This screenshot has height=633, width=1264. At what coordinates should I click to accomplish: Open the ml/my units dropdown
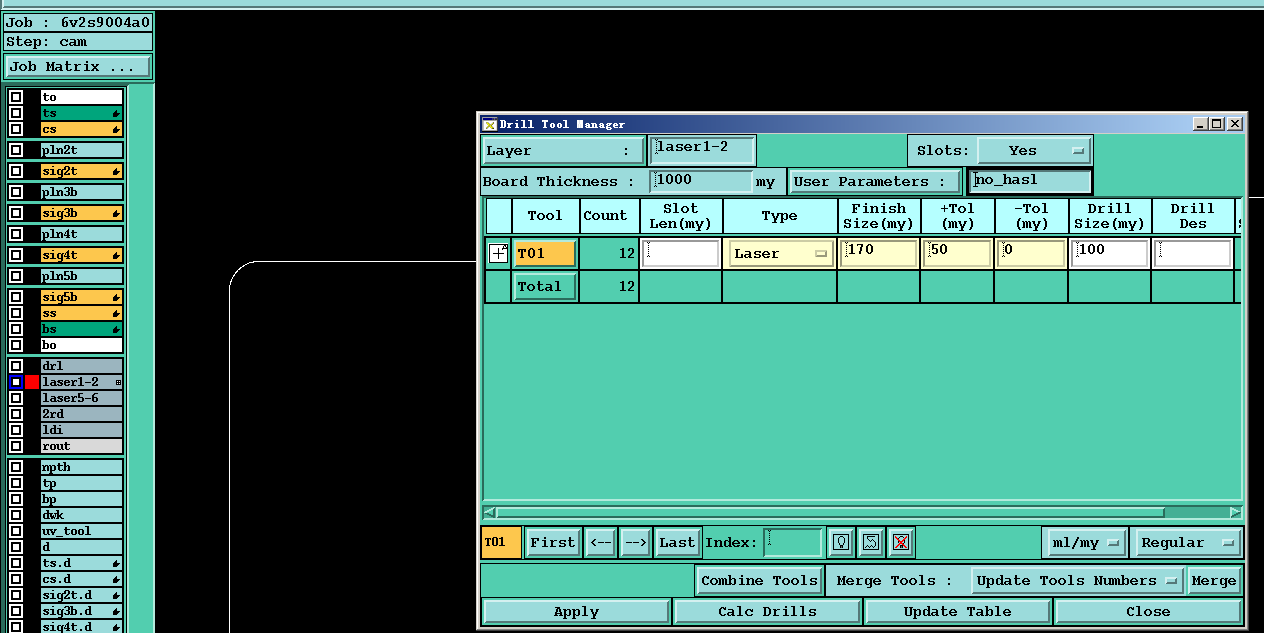[x=1084, y=543]
